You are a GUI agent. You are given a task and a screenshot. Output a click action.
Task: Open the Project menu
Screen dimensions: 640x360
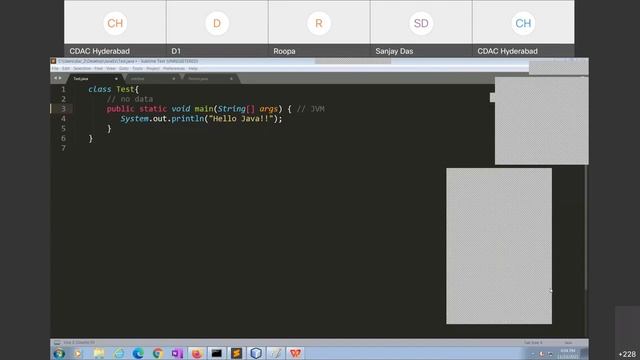tap(153, 69)
